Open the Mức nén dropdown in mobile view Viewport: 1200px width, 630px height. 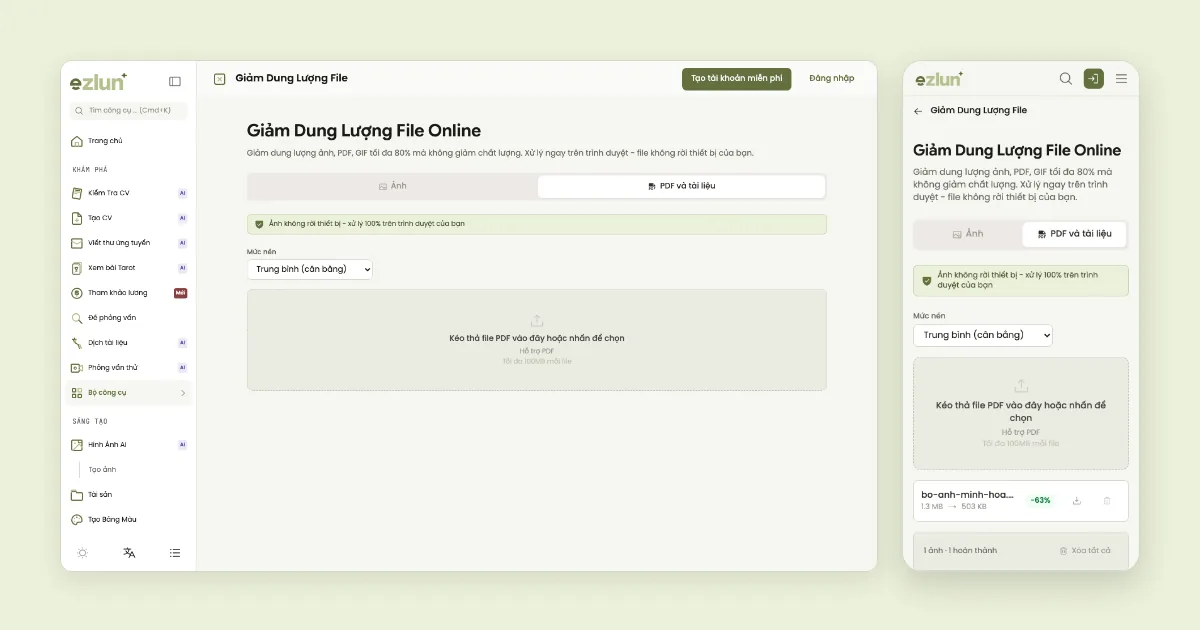[x=983, y=335]
